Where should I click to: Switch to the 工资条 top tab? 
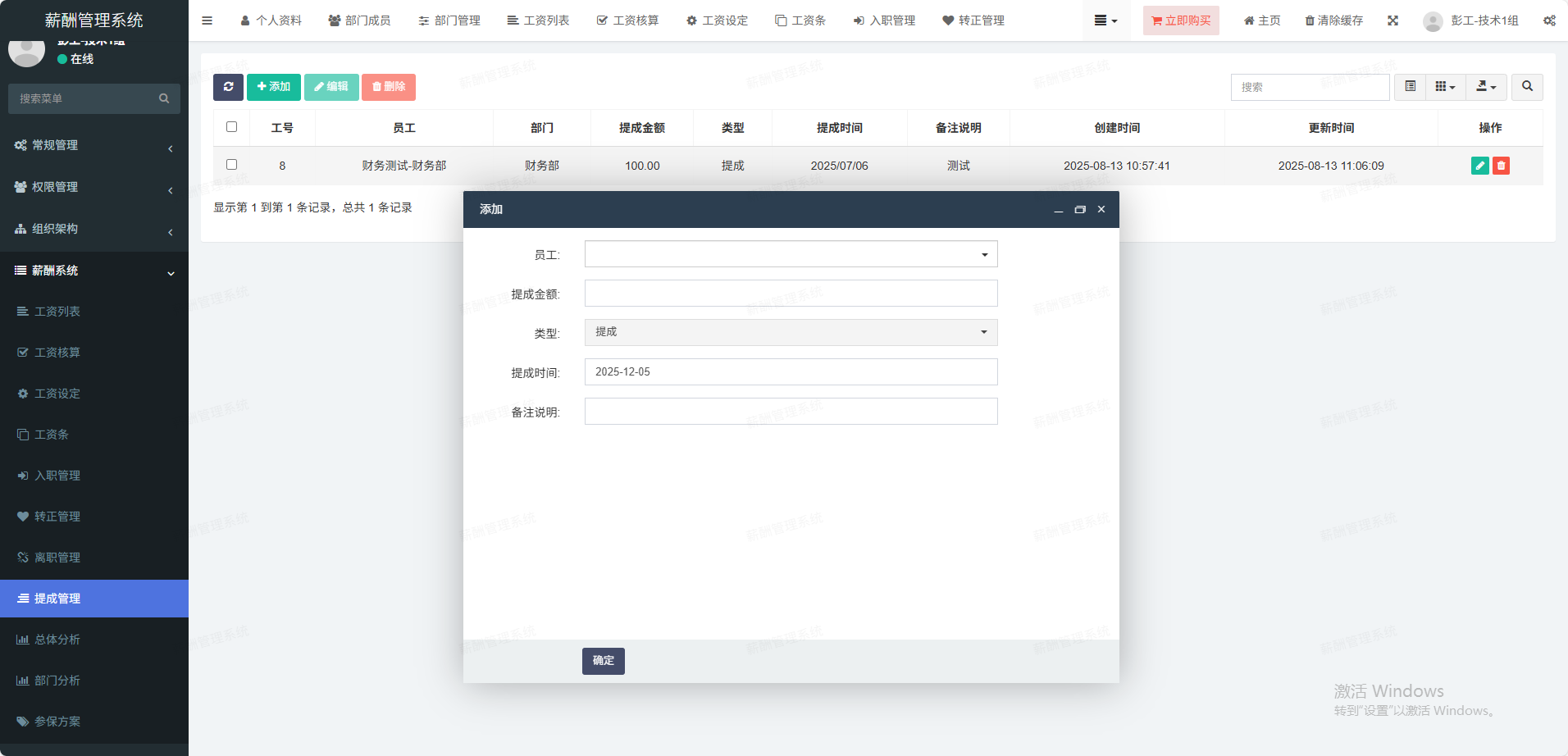[x=800, y=20]
